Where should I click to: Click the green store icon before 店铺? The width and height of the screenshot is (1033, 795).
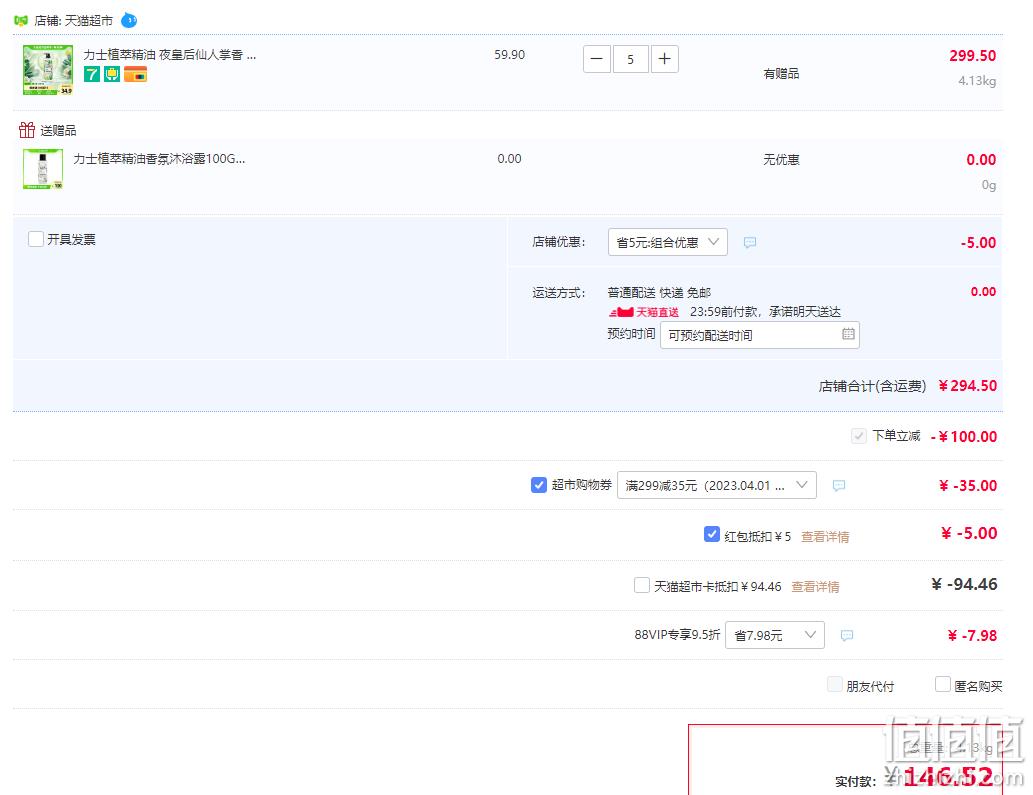21,20
